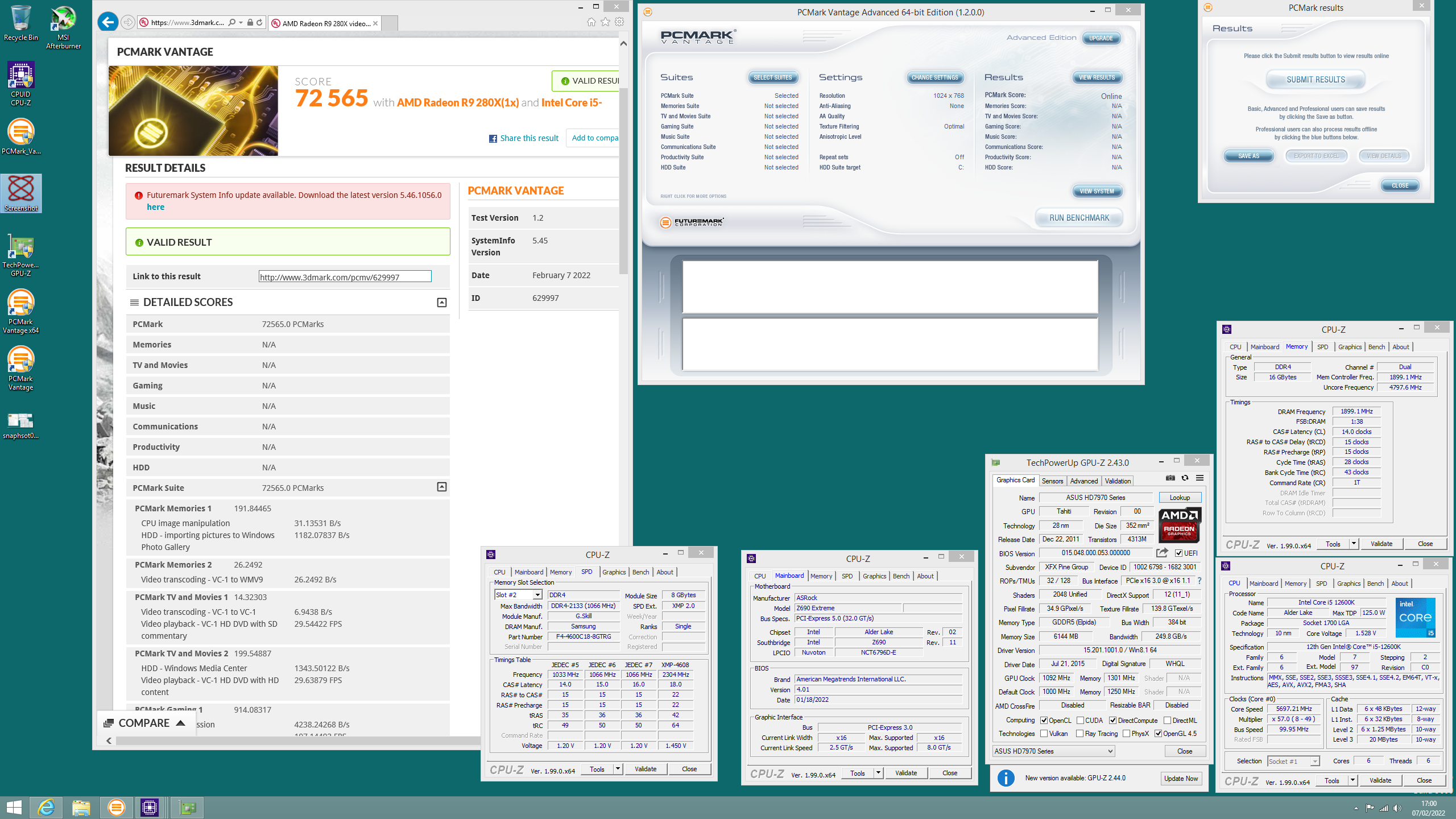Open snapshot0 file on desktop
Image resolution: width=1456 pixels, height=819 pixels.
21,425
